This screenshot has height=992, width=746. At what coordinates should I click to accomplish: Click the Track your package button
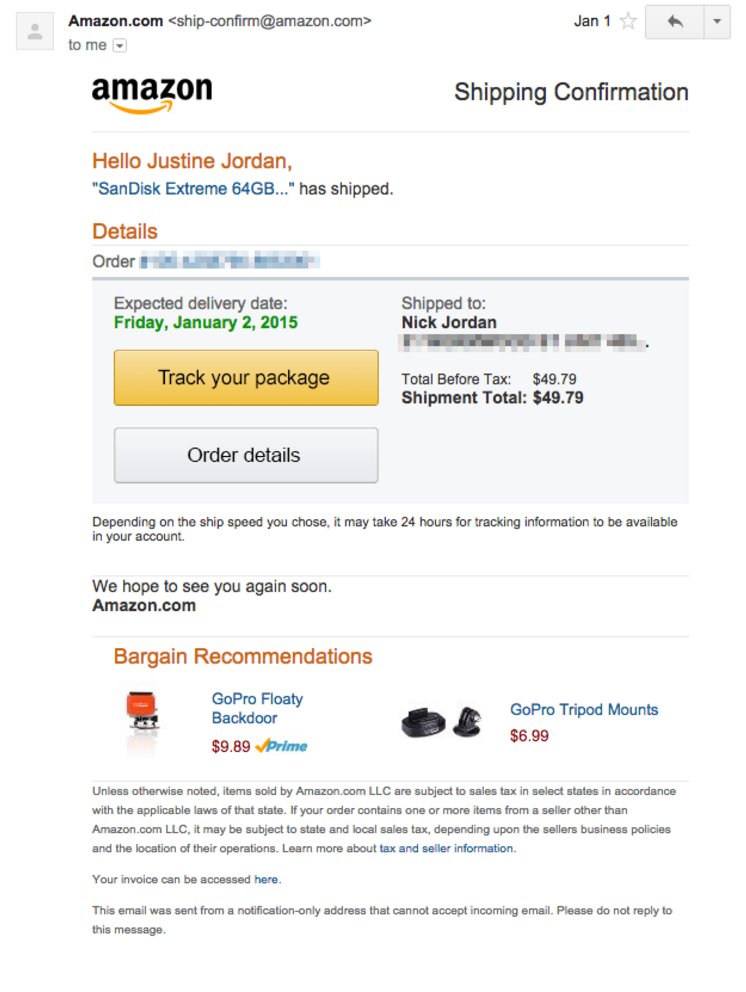[245, 378]
